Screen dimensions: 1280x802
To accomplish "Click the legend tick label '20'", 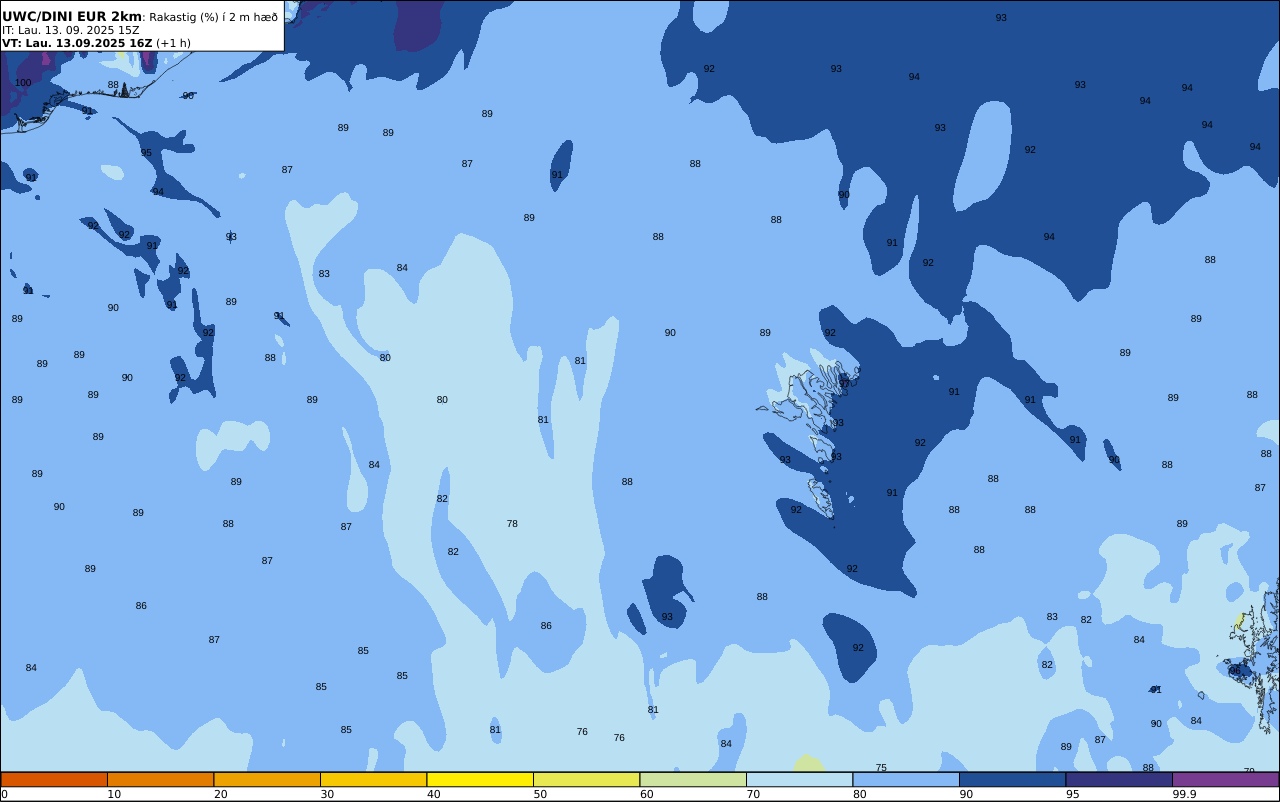I will pos(220,794).
